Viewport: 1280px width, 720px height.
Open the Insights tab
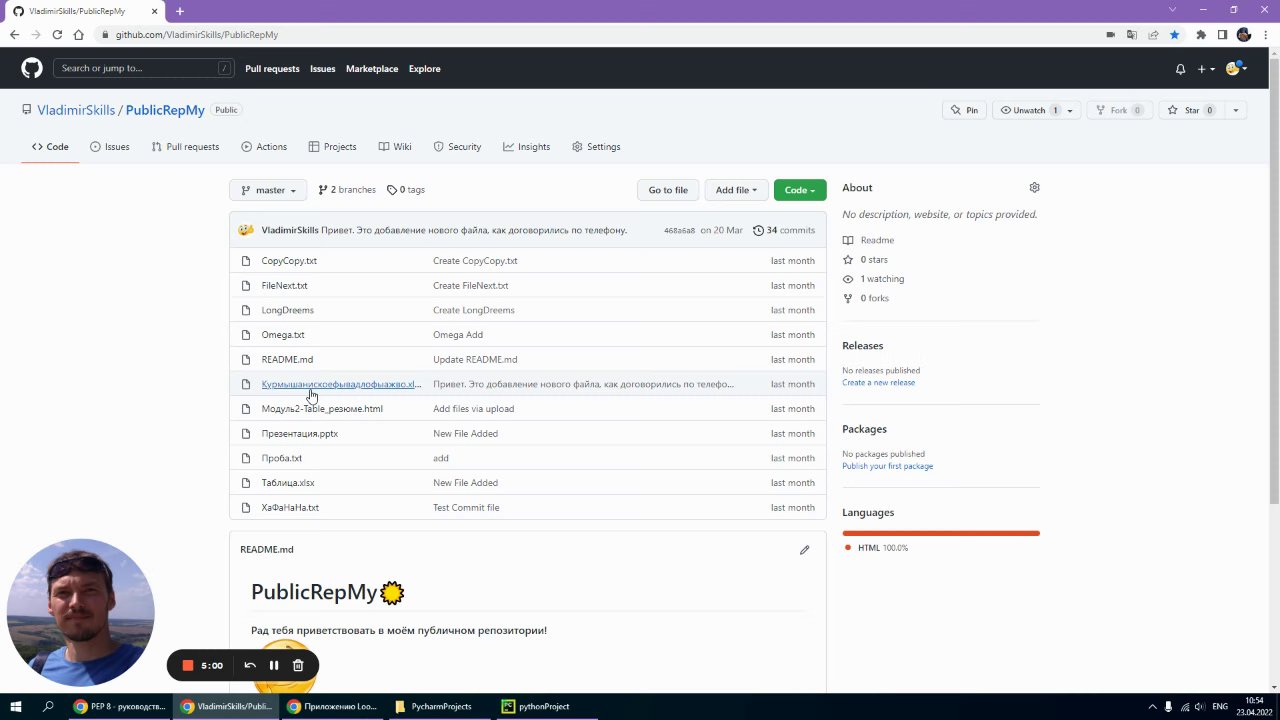click(526, 147)
